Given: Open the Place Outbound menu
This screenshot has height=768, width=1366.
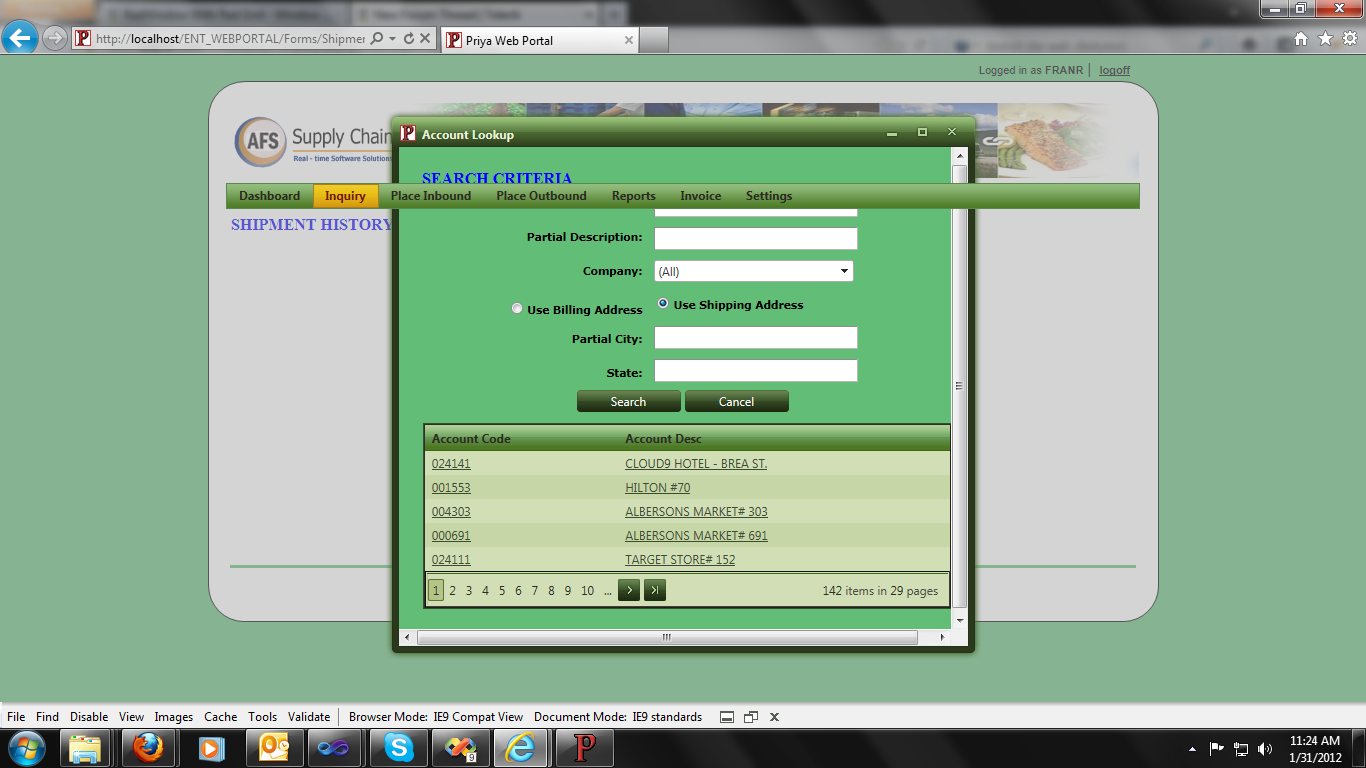Looking at the screenshot, I should click(x=541, y=196).
